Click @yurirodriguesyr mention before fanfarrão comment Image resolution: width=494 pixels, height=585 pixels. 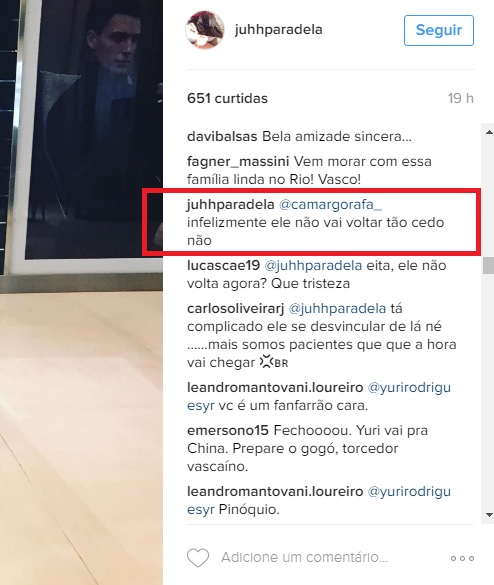(x=409, y=388)
